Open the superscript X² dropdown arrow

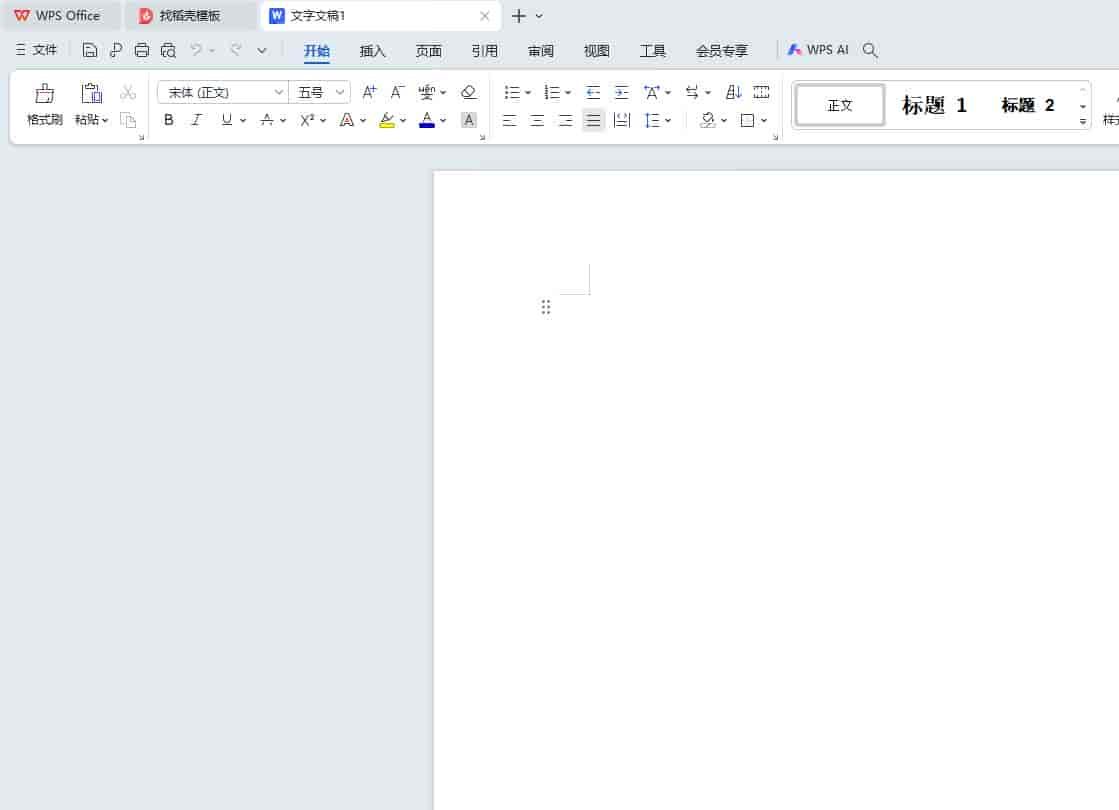(x=323, y=120)
